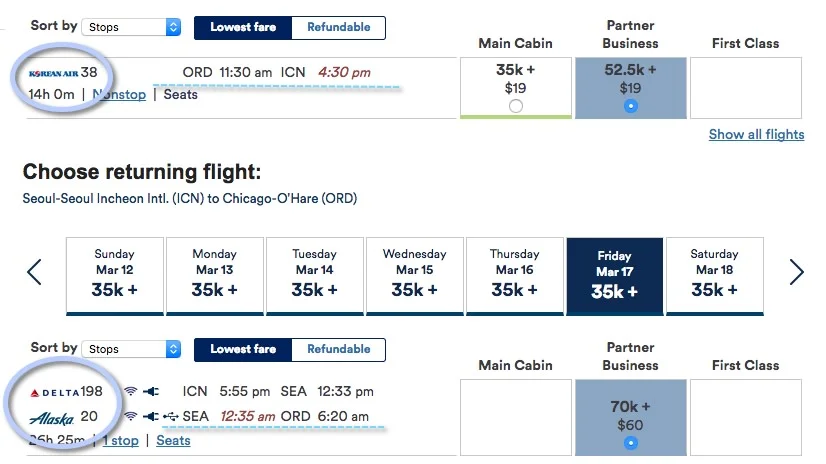Select the 35k Main Cabin fare radio
The width and height of the screenshot is (826, 464).
click(x=516, y=106)
